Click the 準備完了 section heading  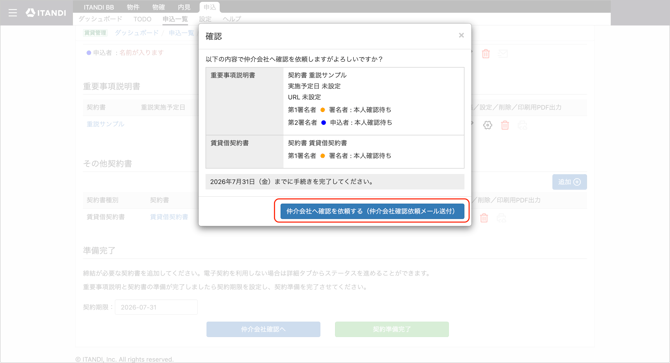tap(99, 250)
